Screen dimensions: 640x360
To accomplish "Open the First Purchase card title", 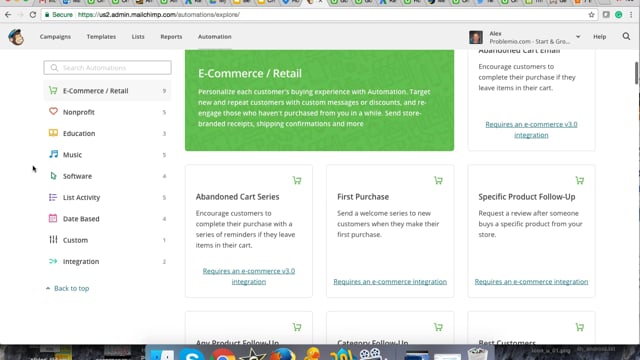I will coord(363,197).
